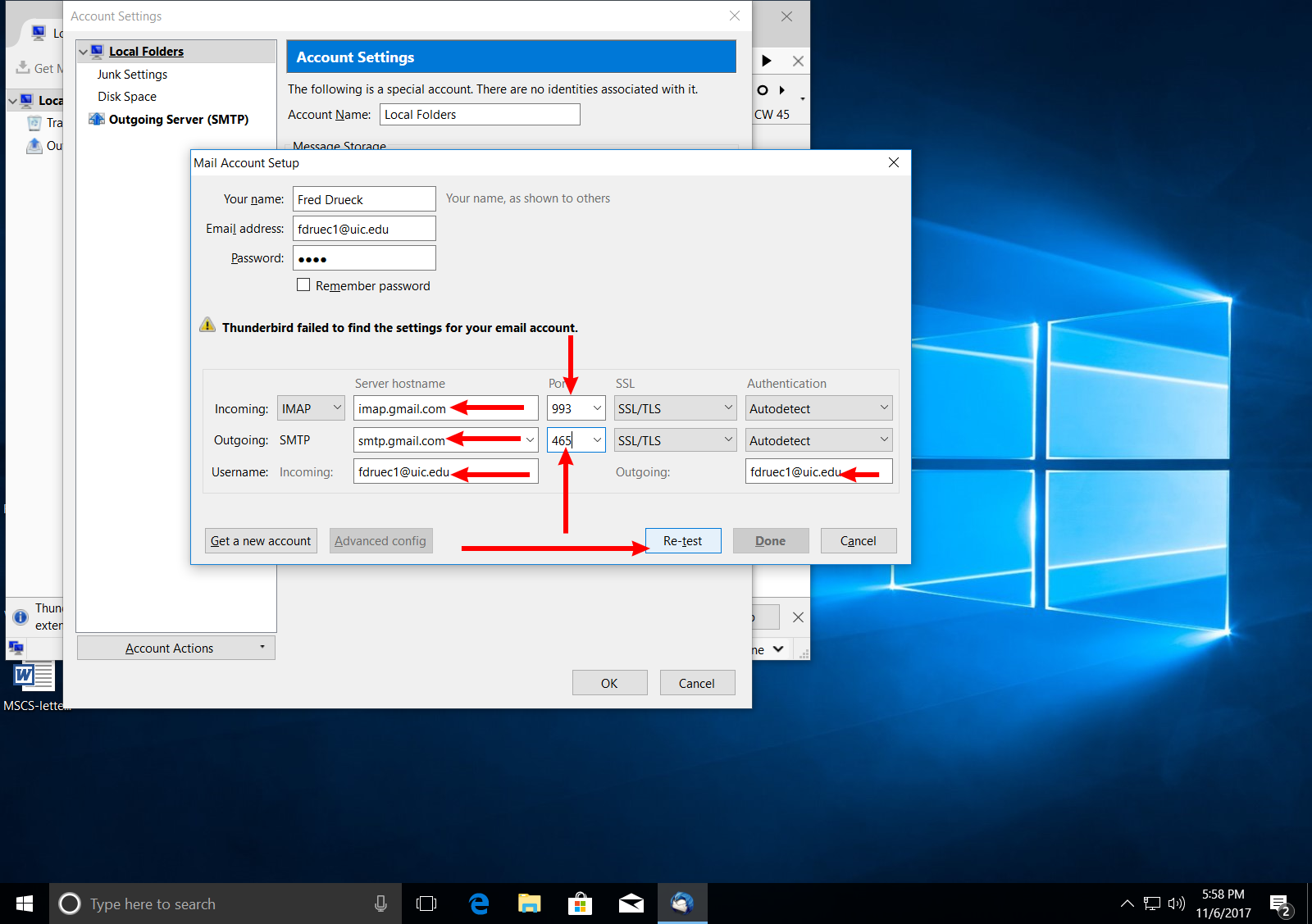Image resolution: width=1312 pixels, height=924 pixels.
Task: Click the play arrow icon in background window
Action: pyautogui.click(x=767, y=61)
